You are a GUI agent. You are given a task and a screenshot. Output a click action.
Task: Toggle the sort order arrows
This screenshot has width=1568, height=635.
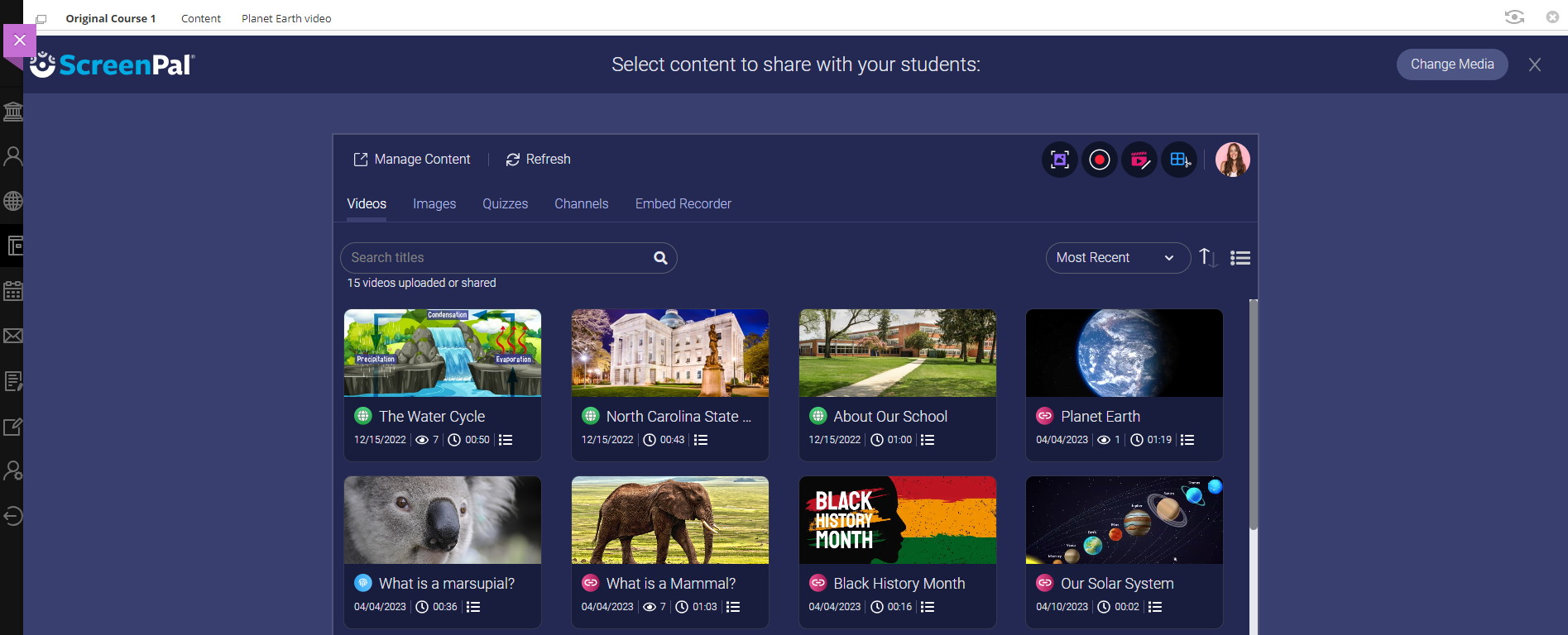click(x=1208, y=258)
